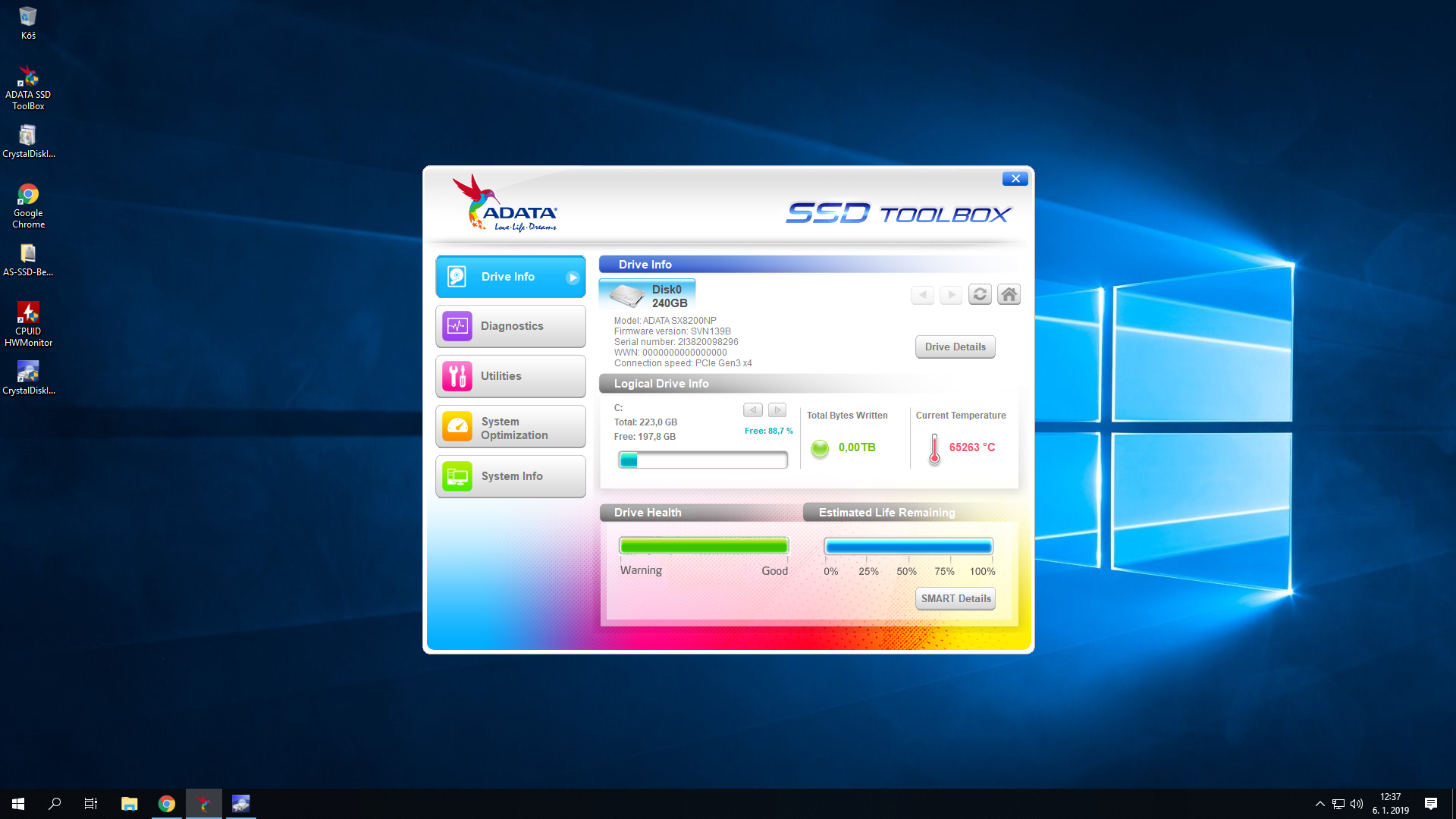Open the taskbar search

pyautogui.click(x=55, y=804)
